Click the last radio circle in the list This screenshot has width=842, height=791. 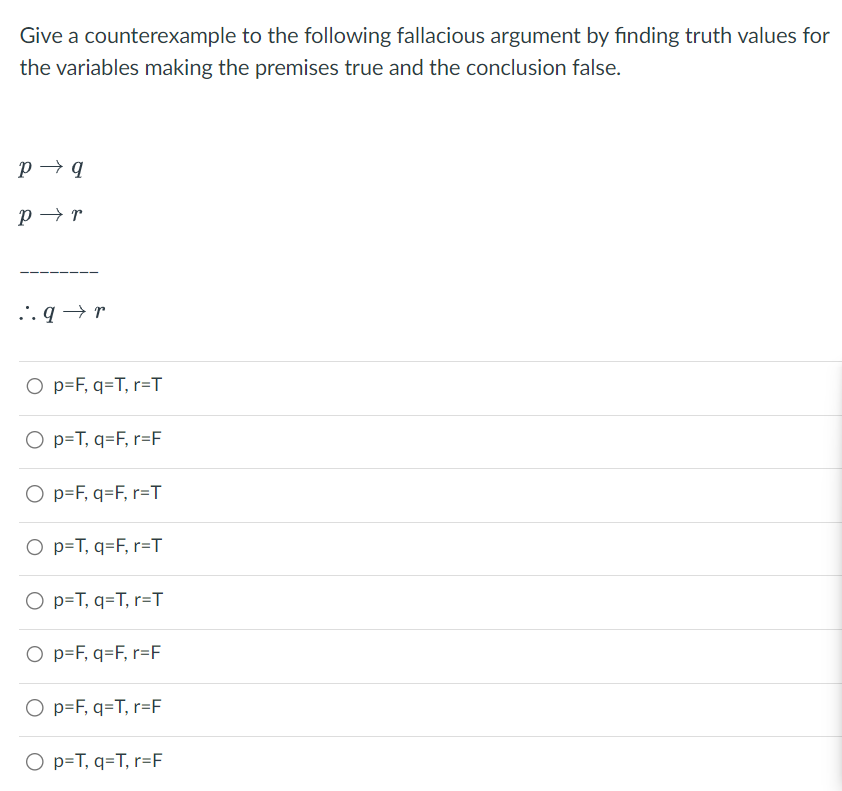pos(34,760)
